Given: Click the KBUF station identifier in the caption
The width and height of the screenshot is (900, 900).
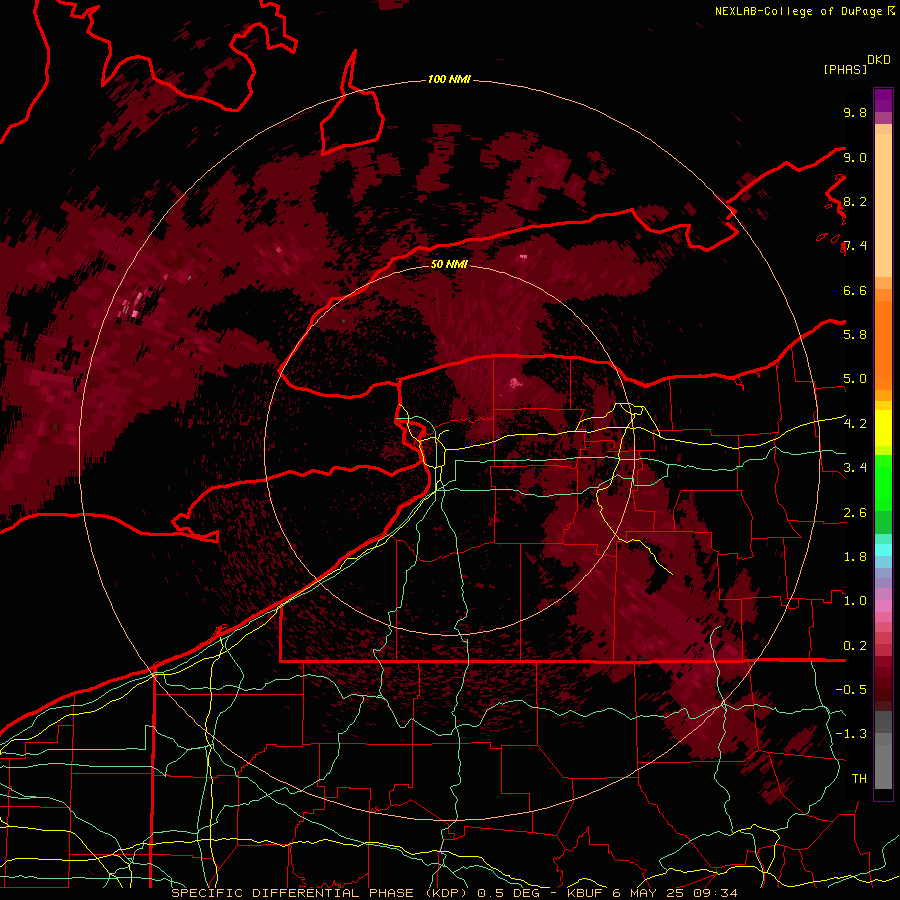Looking at the screenshot, I should coord(586,893).
